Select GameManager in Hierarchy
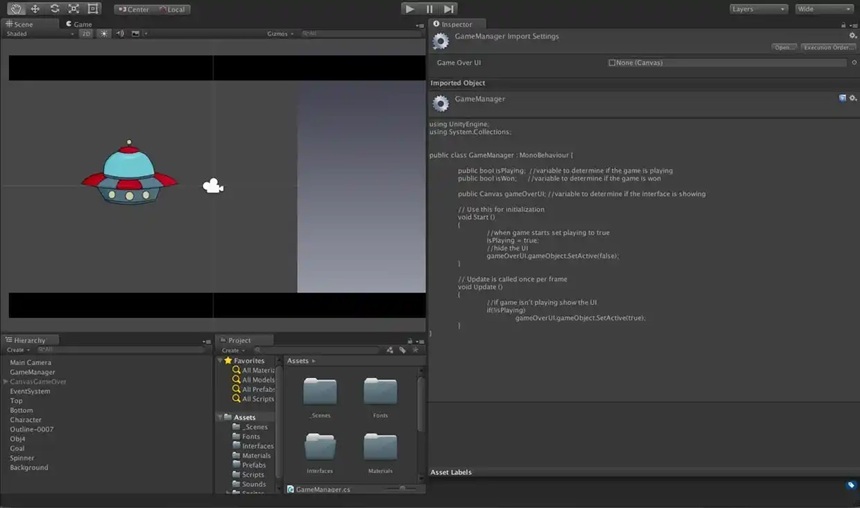The height and width of the screenshot is (508, 860). (32, 372)
